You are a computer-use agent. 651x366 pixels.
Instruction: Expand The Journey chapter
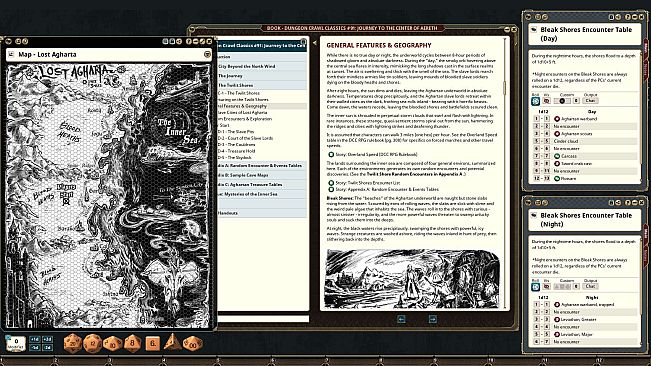(x=262, y=76)
